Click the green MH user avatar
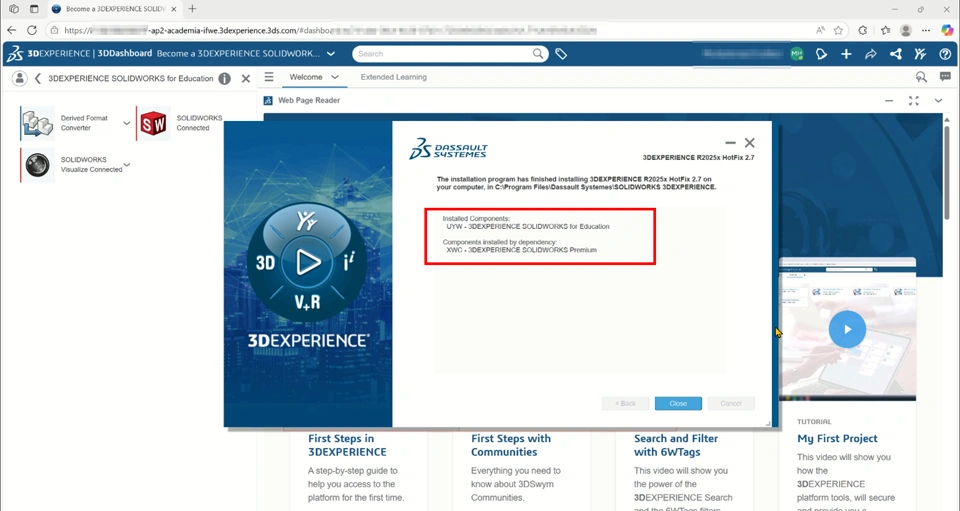The width and height of the screenshot is (960, 511). pyautogui.click(x=797, y=54)
